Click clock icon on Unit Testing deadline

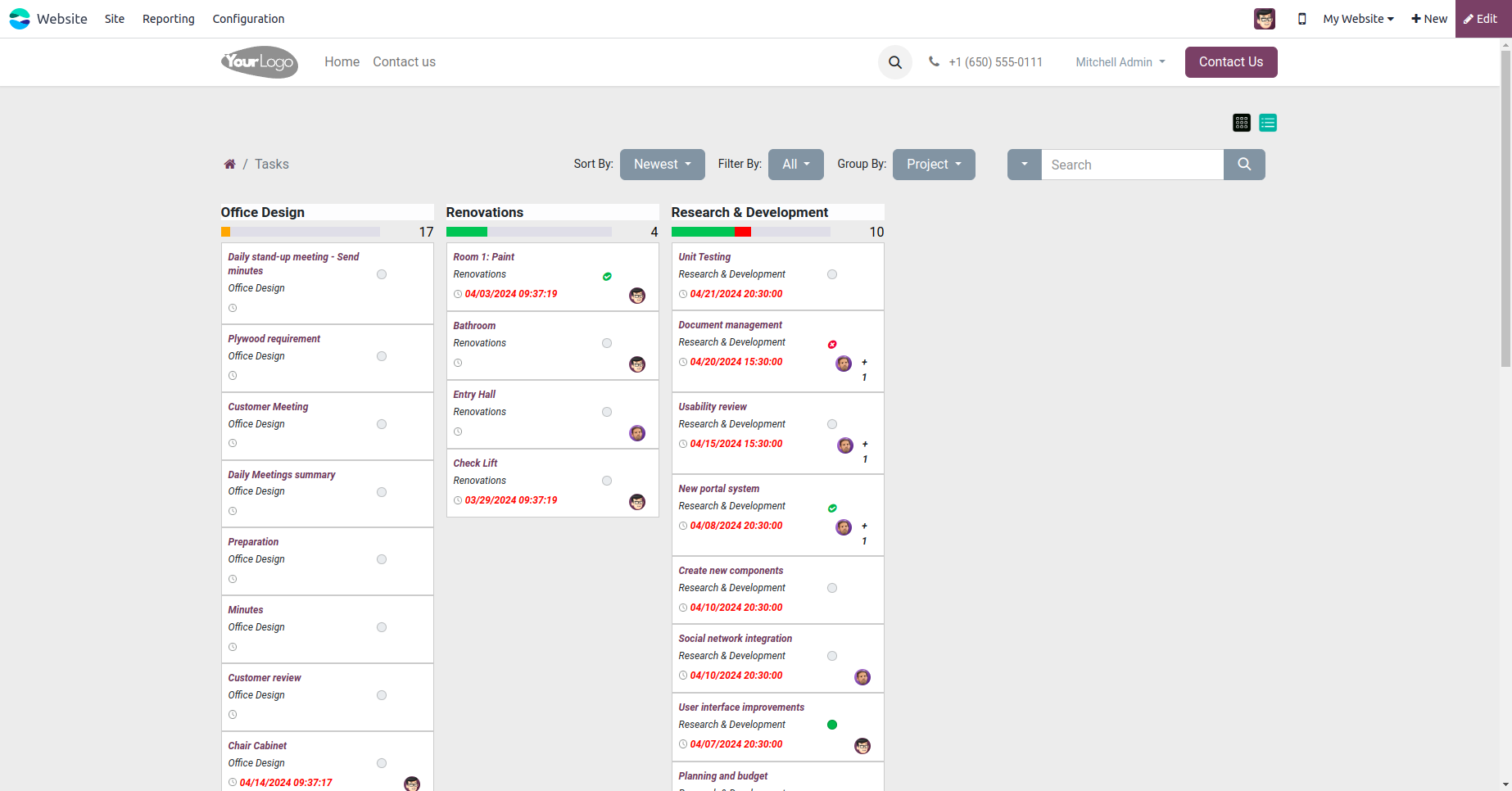point(683,294)
